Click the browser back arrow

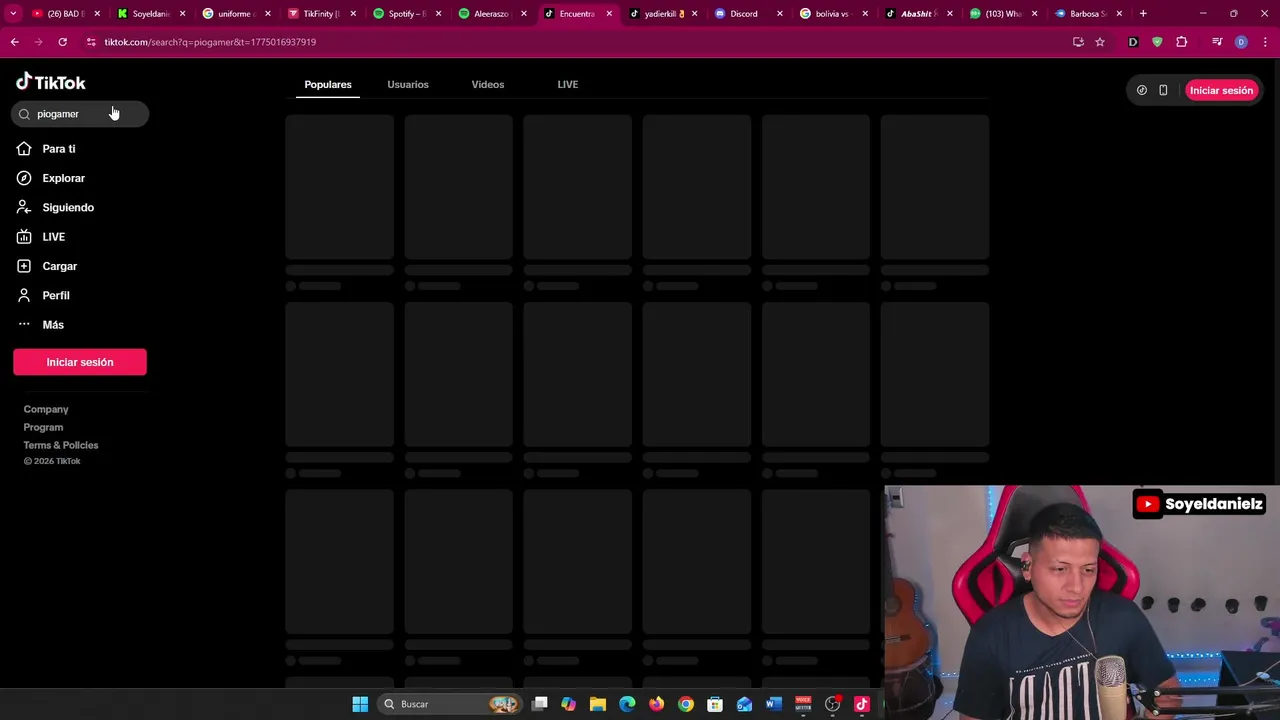click(x=15, y=42)
